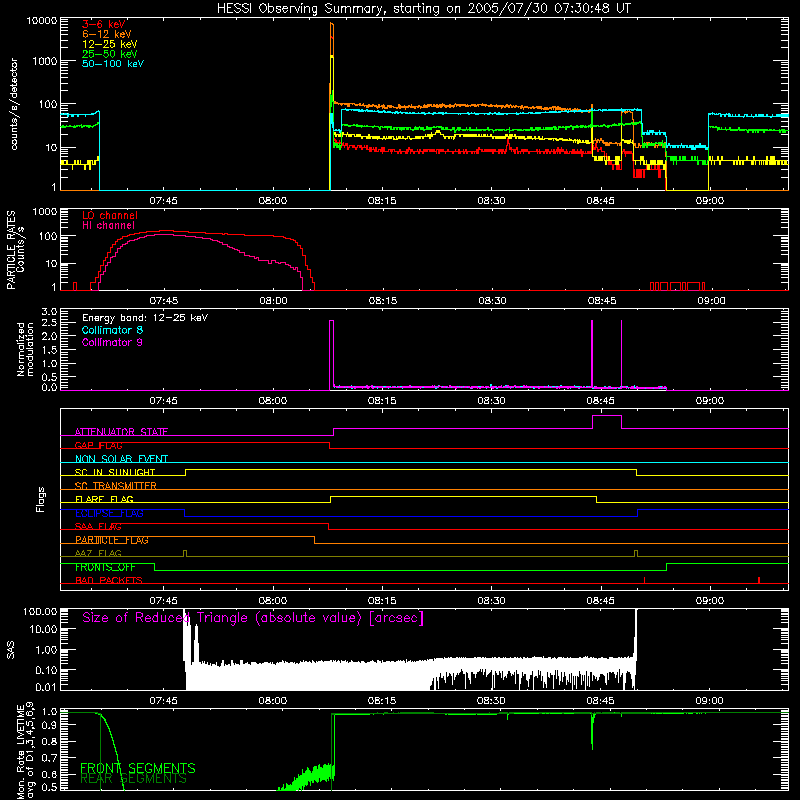Click the Size of Reduced Triangle title
Screen dimensions: 800x800
(x=253, y=618)
